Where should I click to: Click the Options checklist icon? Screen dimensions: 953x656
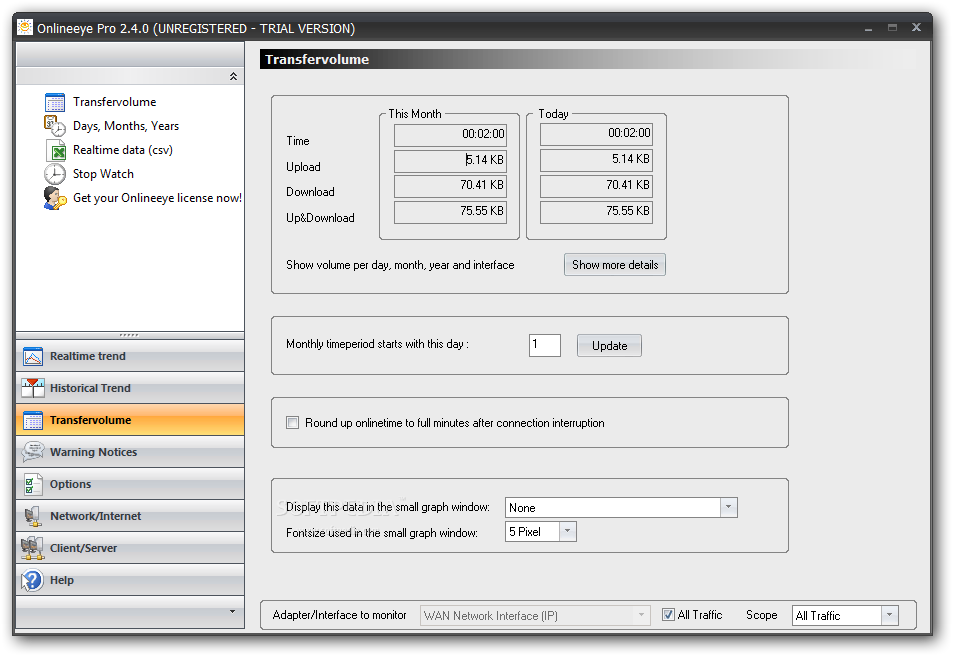tap(33, 484)
